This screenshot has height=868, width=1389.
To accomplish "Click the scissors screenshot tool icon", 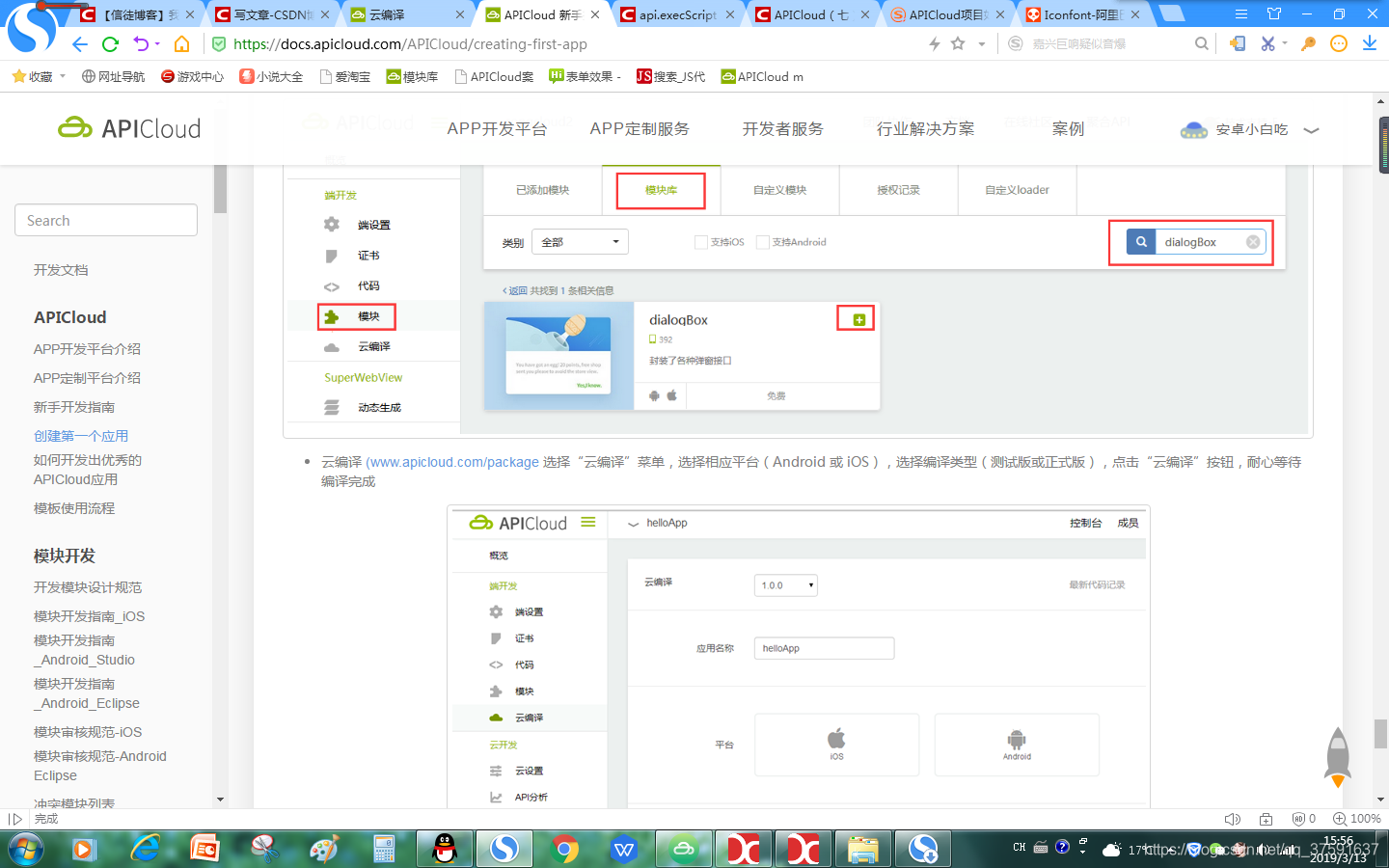I will coord(1268,44).
